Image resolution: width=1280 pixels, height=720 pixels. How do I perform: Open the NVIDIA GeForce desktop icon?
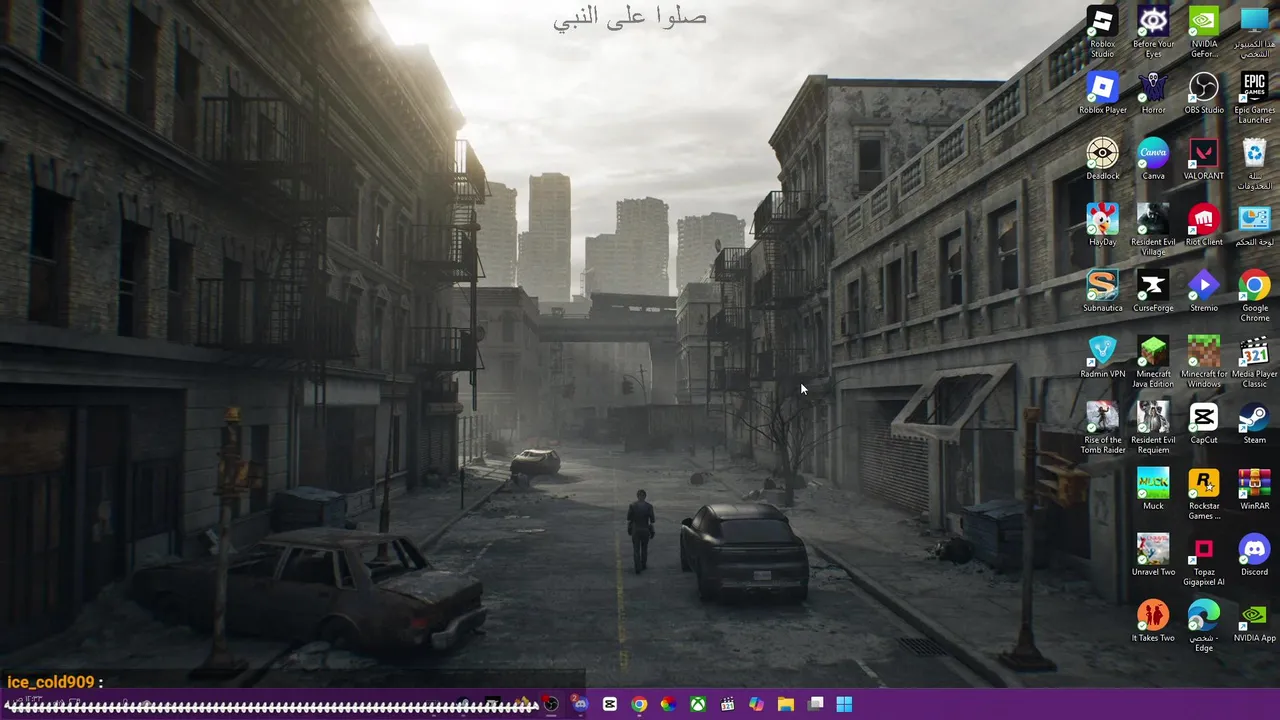(1204, 30)
